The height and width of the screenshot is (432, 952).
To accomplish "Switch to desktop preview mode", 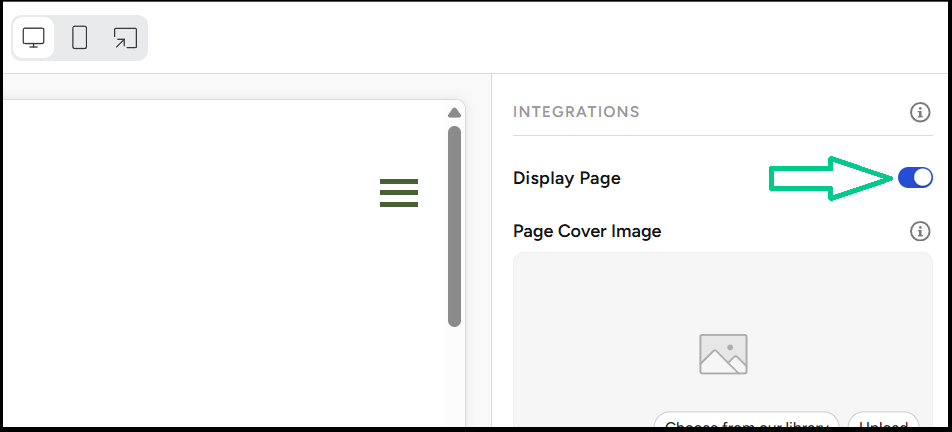I will point(33,38).
